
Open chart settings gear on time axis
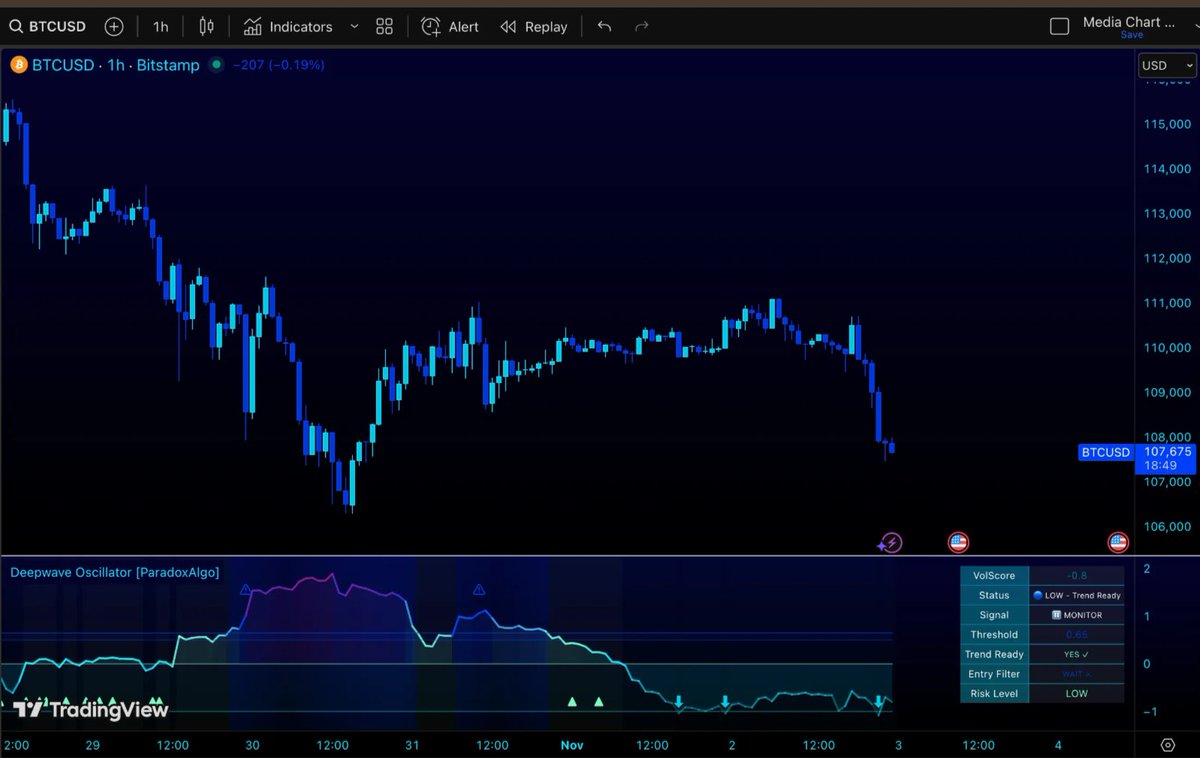(1167, 745)
